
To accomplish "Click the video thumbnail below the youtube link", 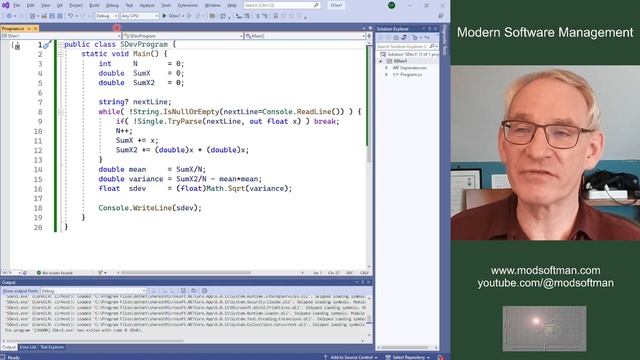I will pos(544,329).
